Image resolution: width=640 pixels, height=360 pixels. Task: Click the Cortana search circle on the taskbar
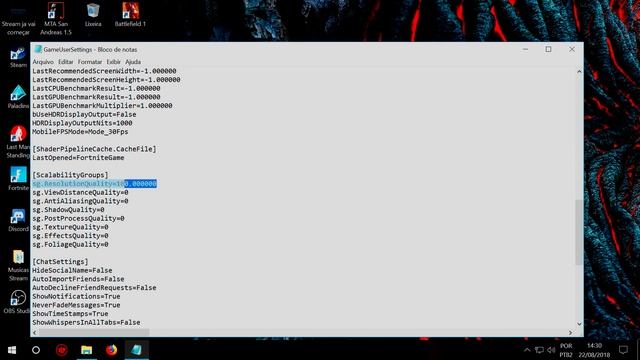point(36,350)
